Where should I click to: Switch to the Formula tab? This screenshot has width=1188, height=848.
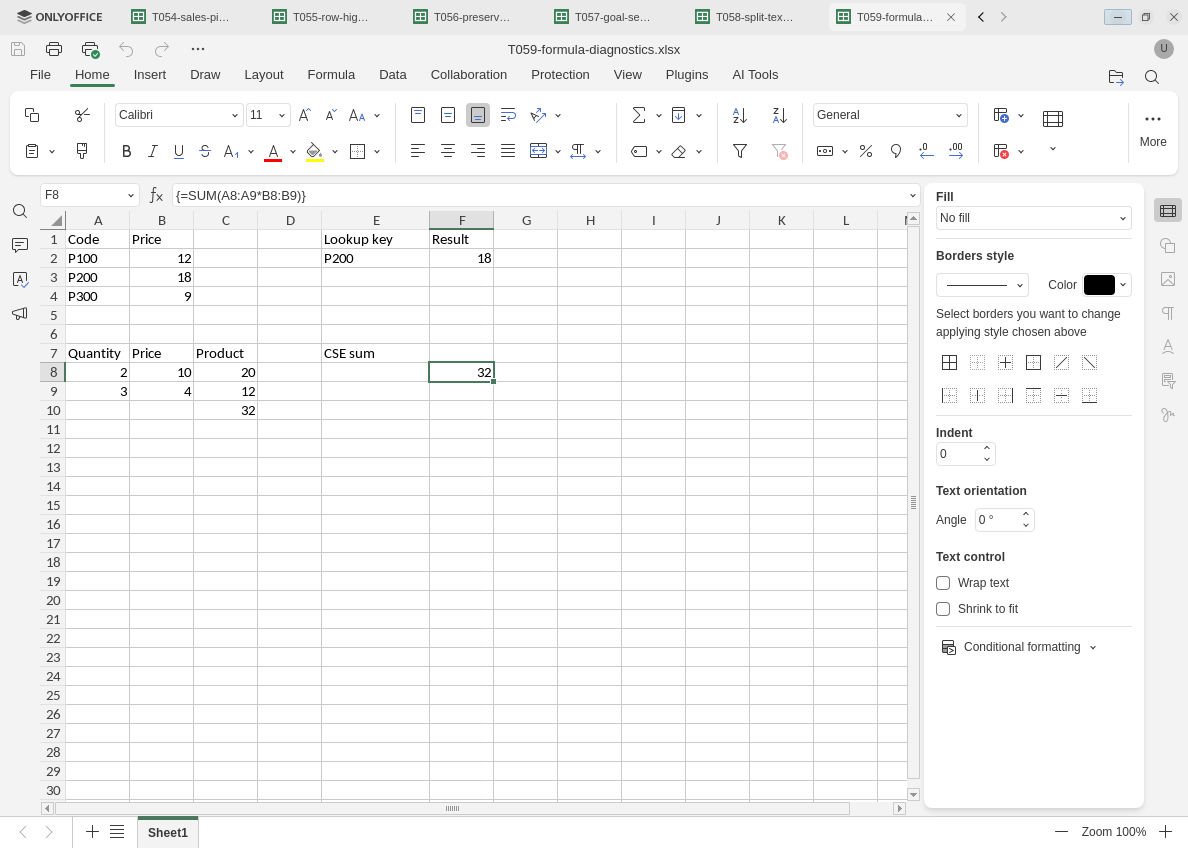(x=331, y=75)
